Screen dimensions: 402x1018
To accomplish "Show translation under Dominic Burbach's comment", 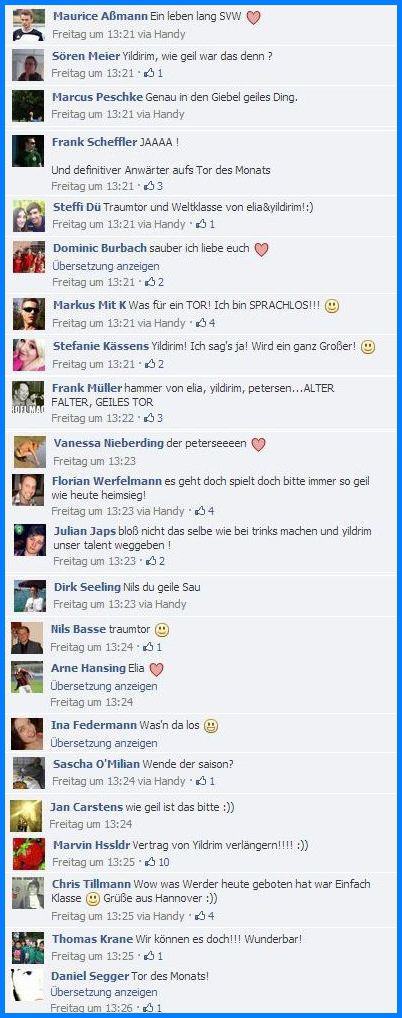I will click(105, 266).
